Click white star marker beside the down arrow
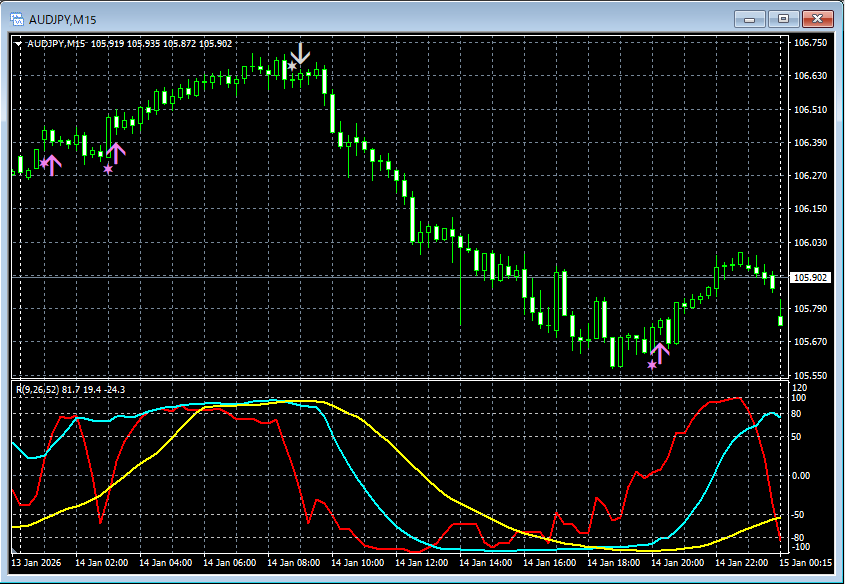The width and height of the screenshot is (846, 584). (x=291, y=66)
